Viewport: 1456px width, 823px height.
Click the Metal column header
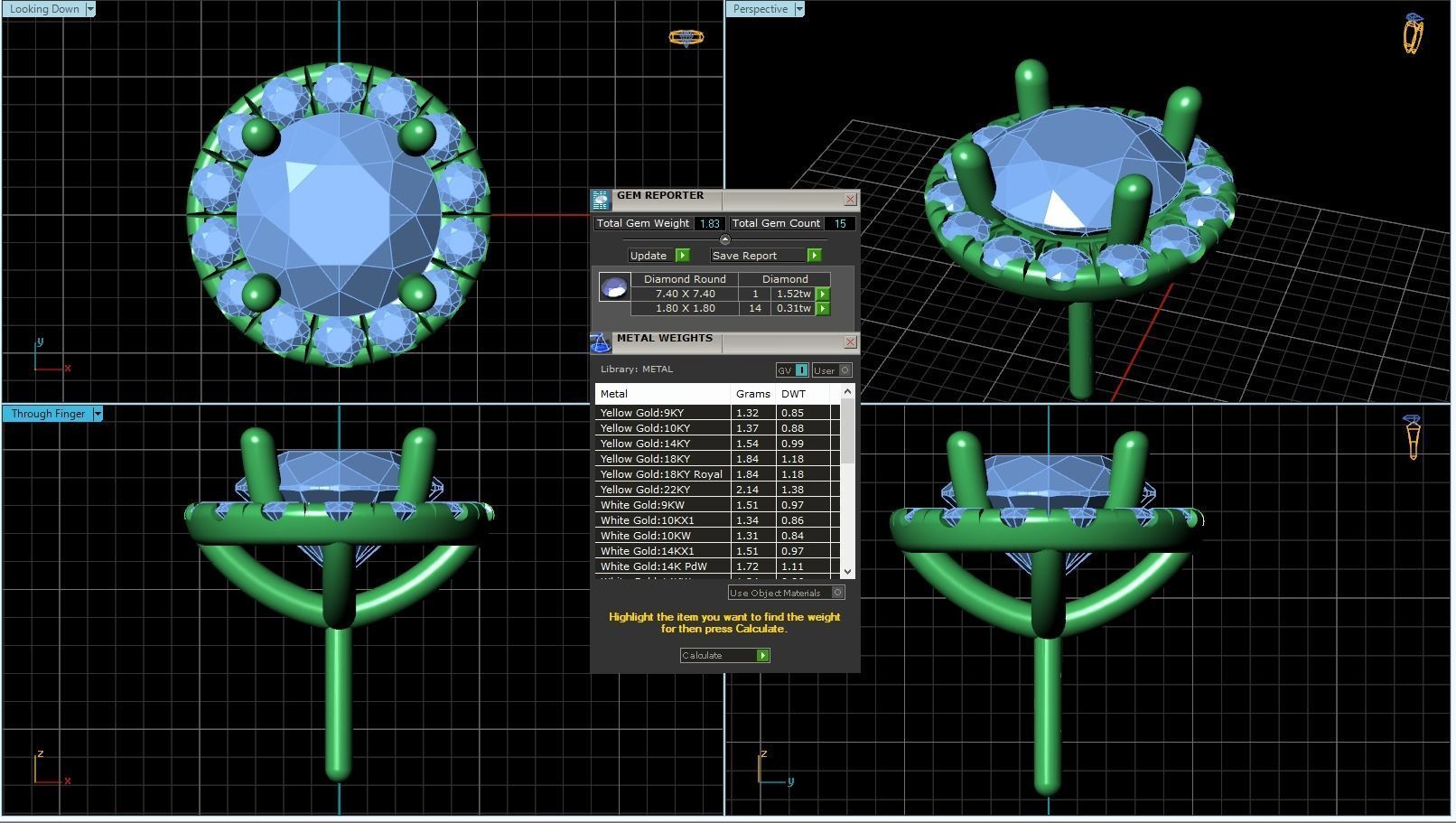click(662, 394)
